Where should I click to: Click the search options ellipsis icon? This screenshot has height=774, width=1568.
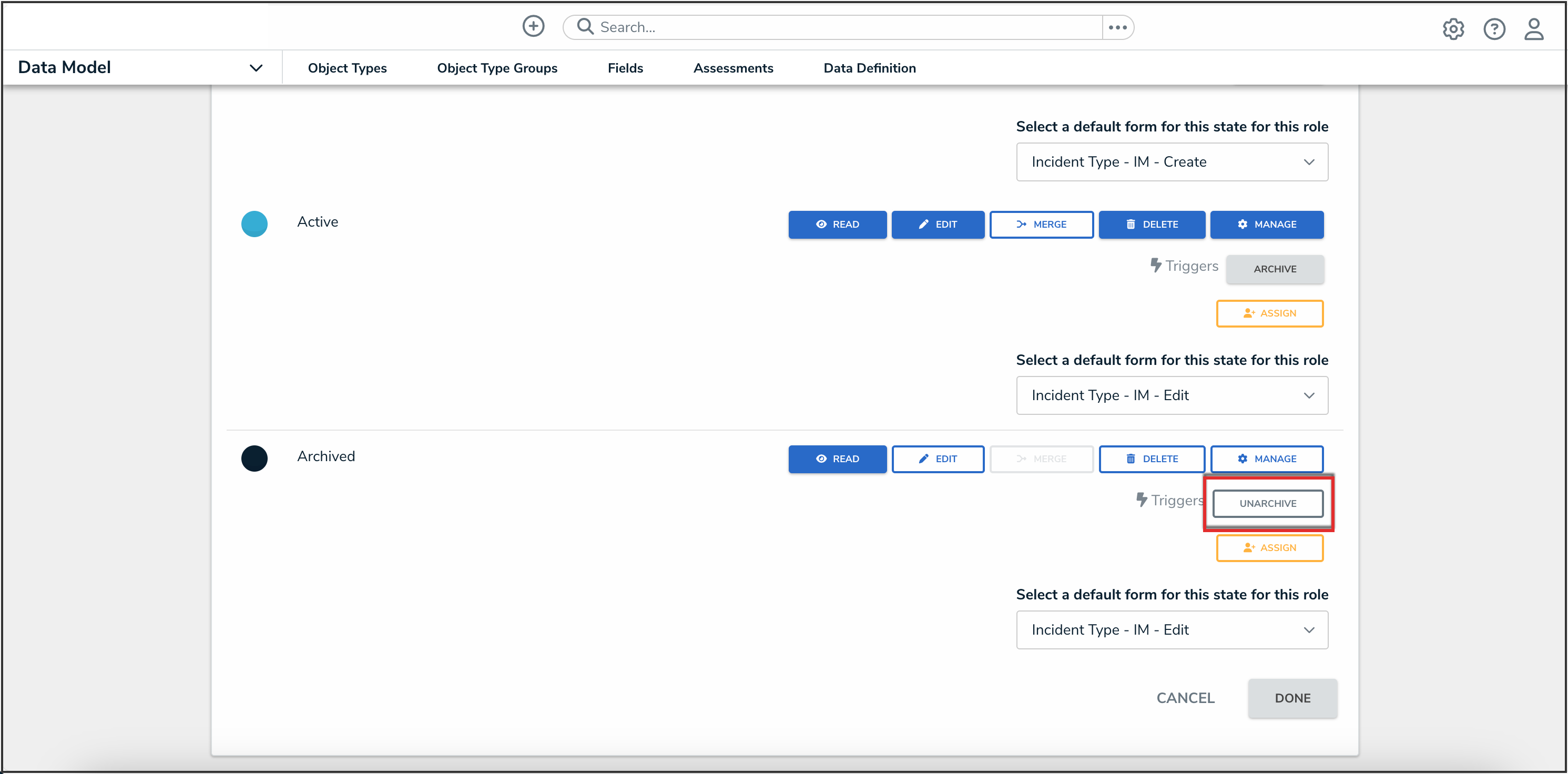(x=1117, y=27)
